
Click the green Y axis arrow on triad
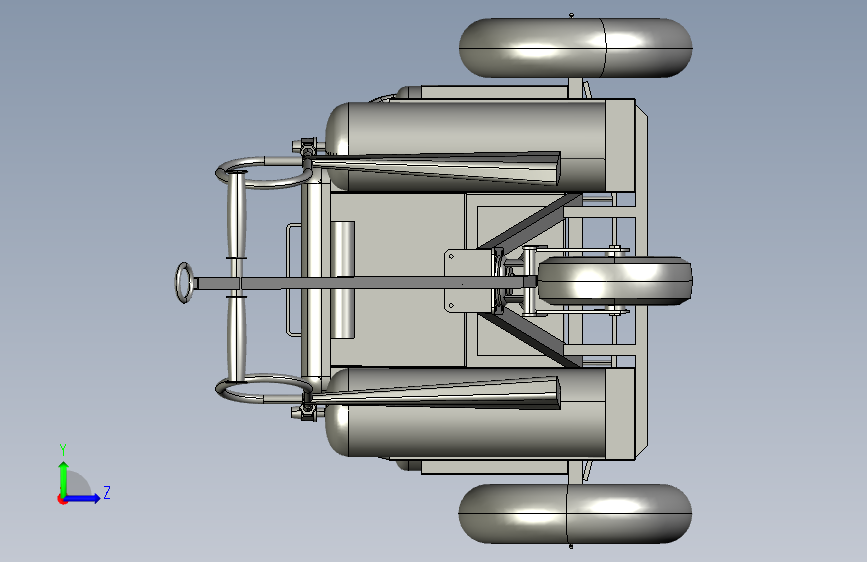coord(64,478)
